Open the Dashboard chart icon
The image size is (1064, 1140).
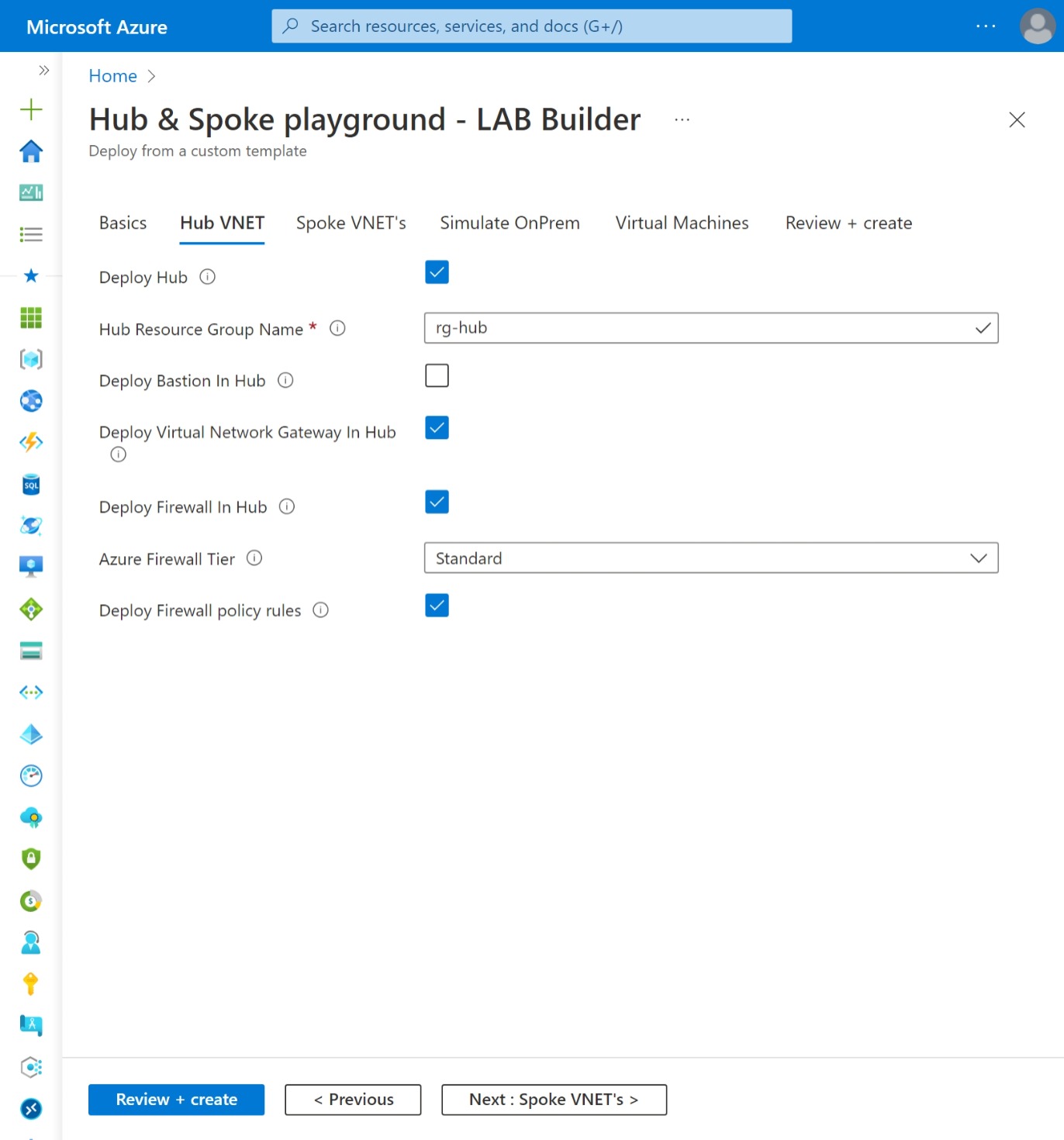pyautogui.click(x=31, y=192)
